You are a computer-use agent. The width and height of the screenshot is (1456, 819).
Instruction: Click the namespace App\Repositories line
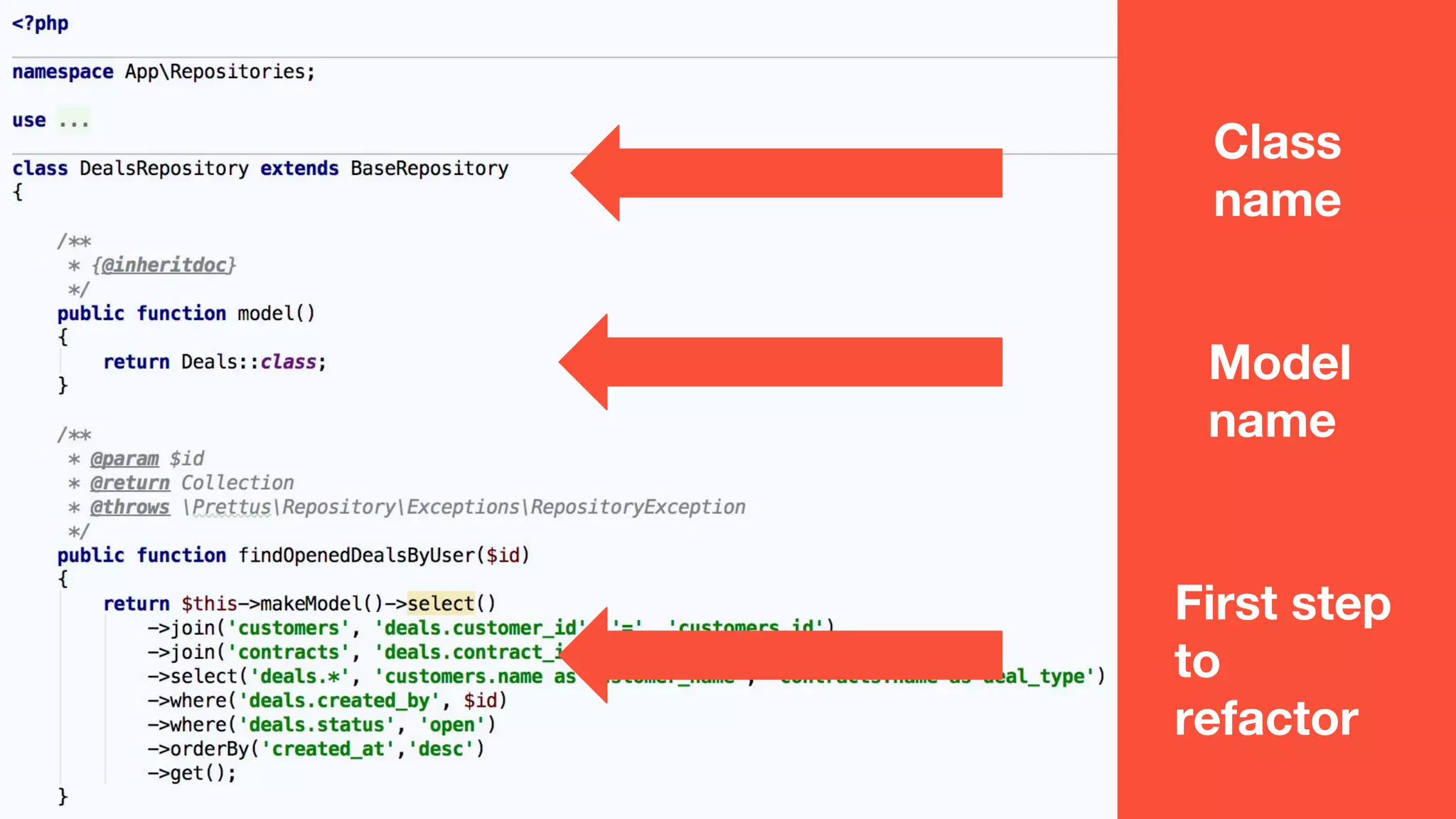[x=164, y=72]
